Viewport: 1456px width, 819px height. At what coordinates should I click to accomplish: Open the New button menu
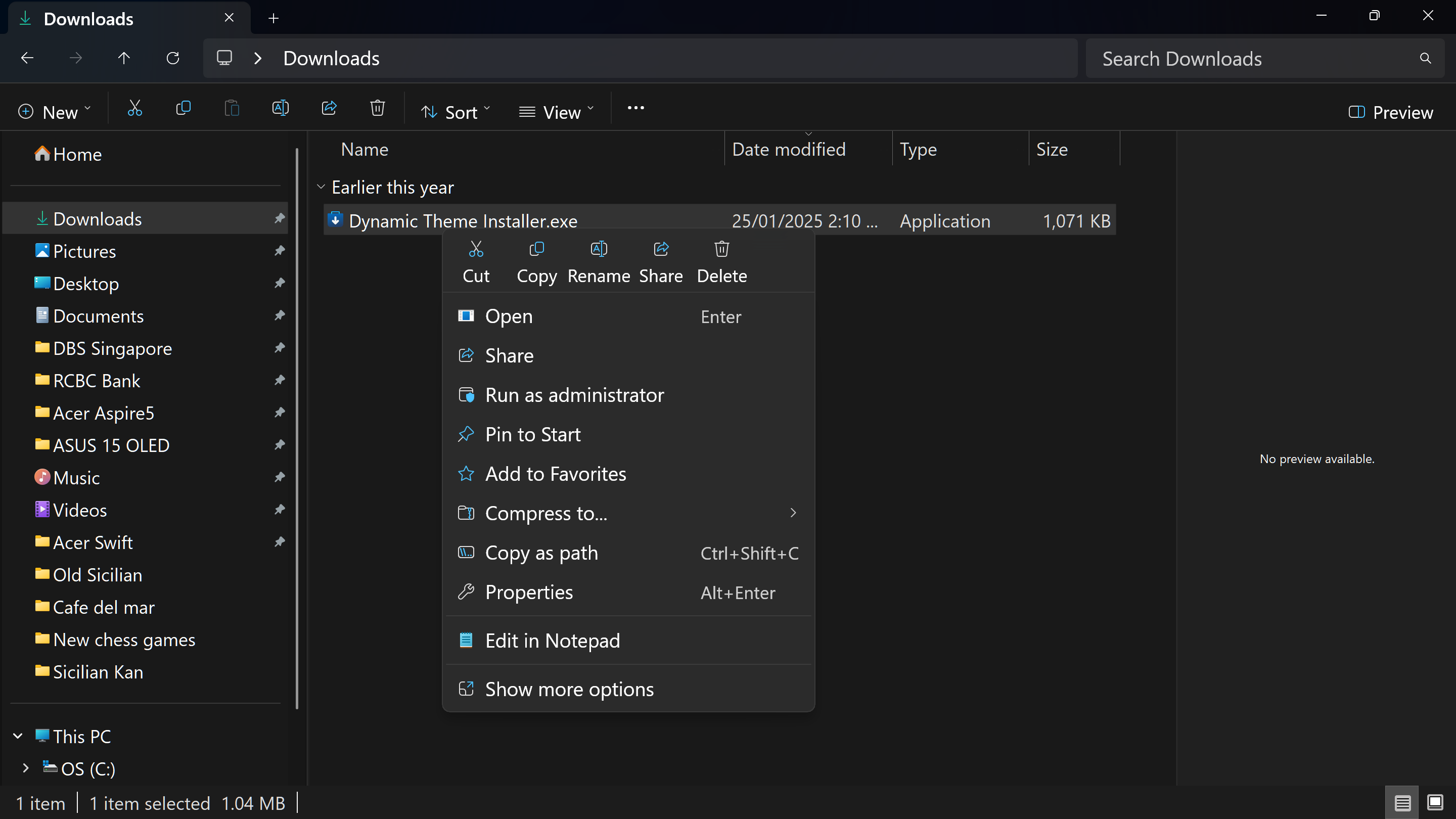tap(54, 112)
